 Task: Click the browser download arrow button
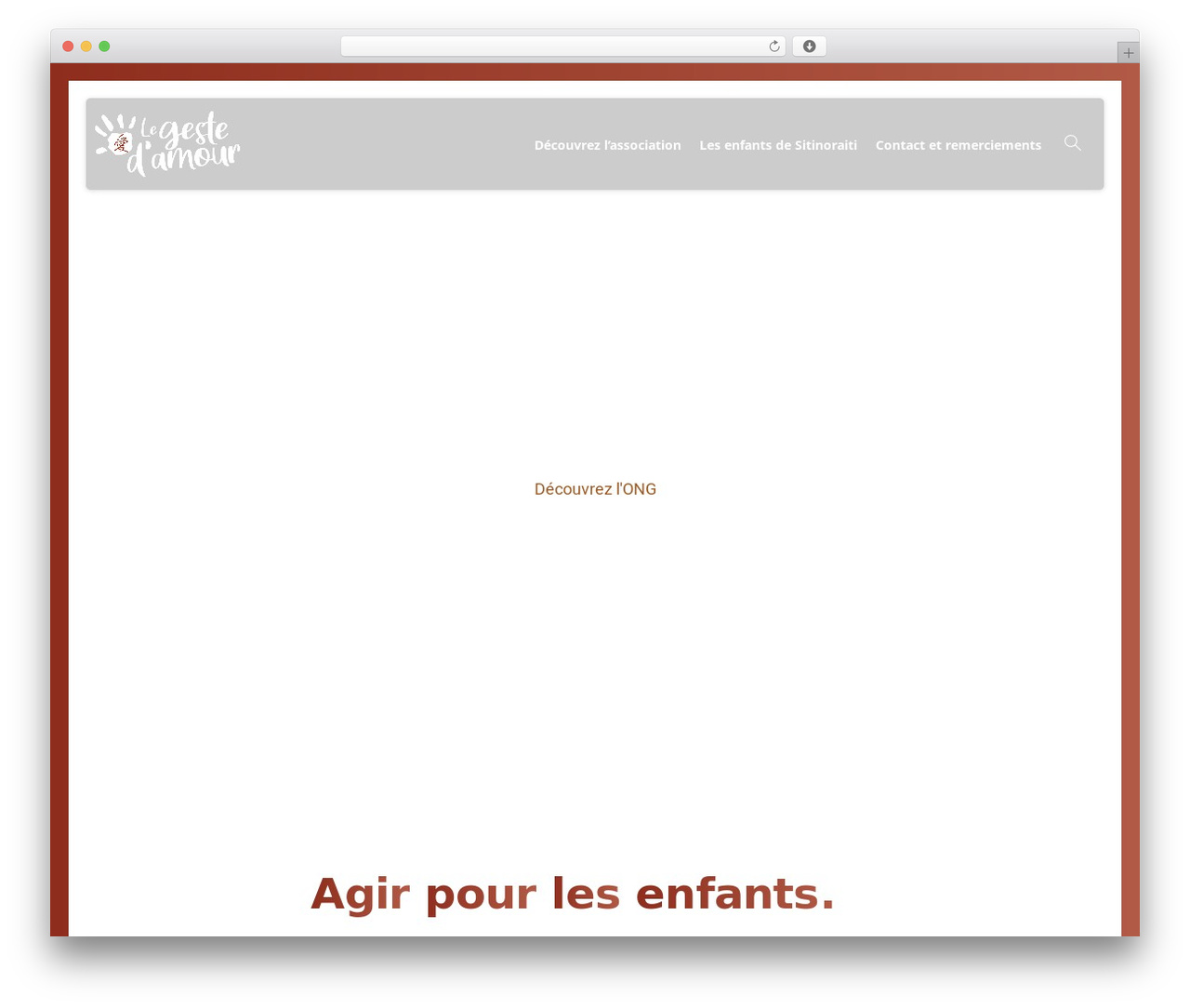[809, 46]
